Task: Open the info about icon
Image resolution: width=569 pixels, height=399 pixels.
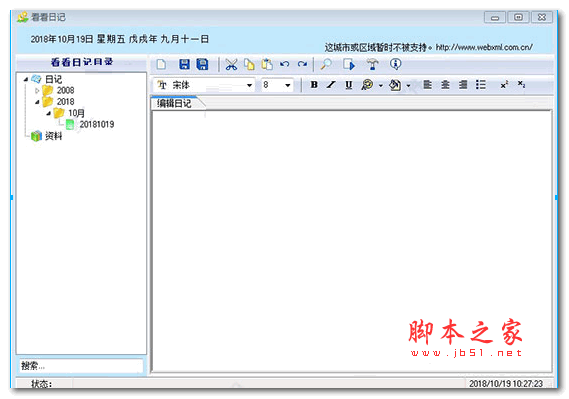Action: click(x=395, y=64)
